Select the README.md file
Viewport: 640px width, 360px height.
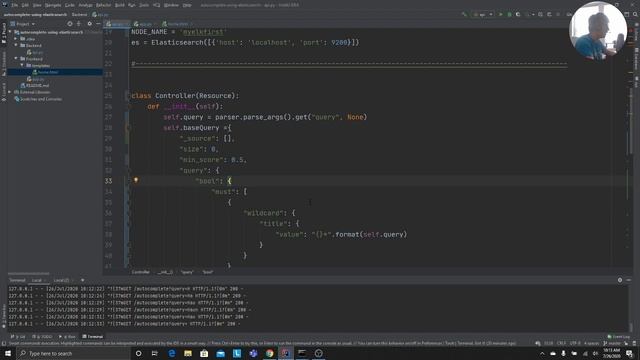click(35, 86)
